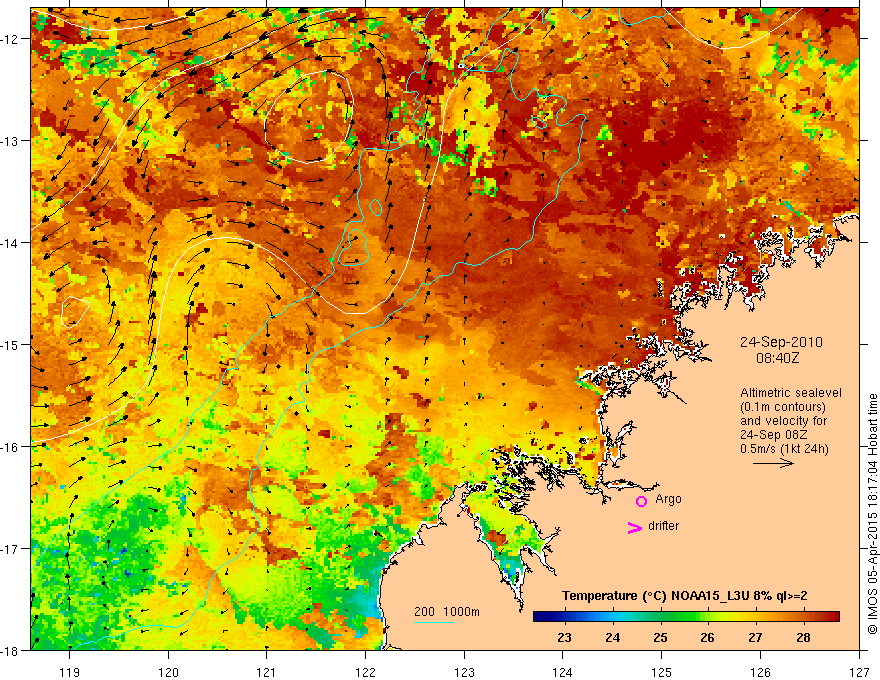Click the vertical IMOS copyright timestamp text

tap(872, 514)
